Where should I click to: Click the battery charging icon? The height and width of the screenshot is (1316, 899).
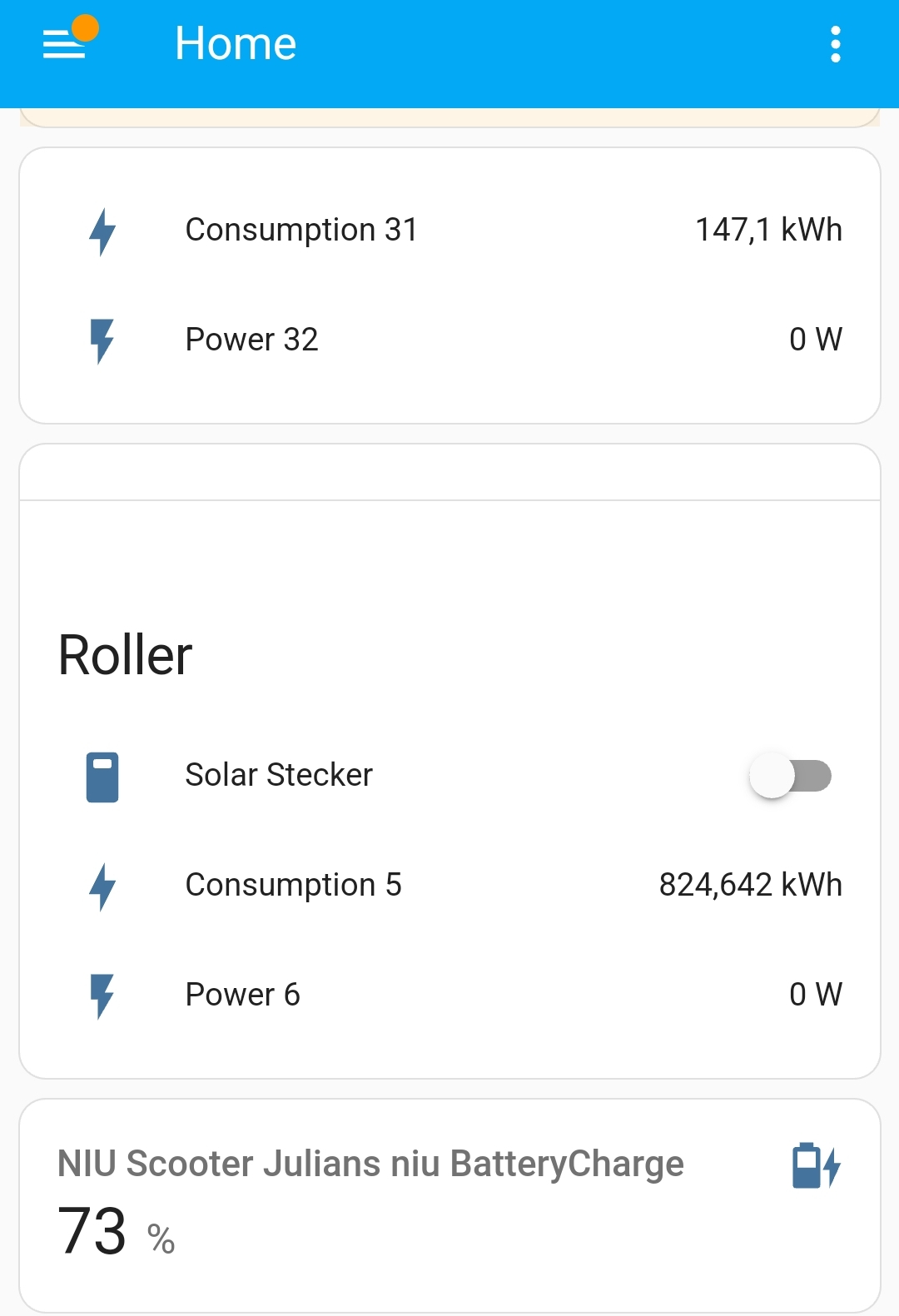816,1165
